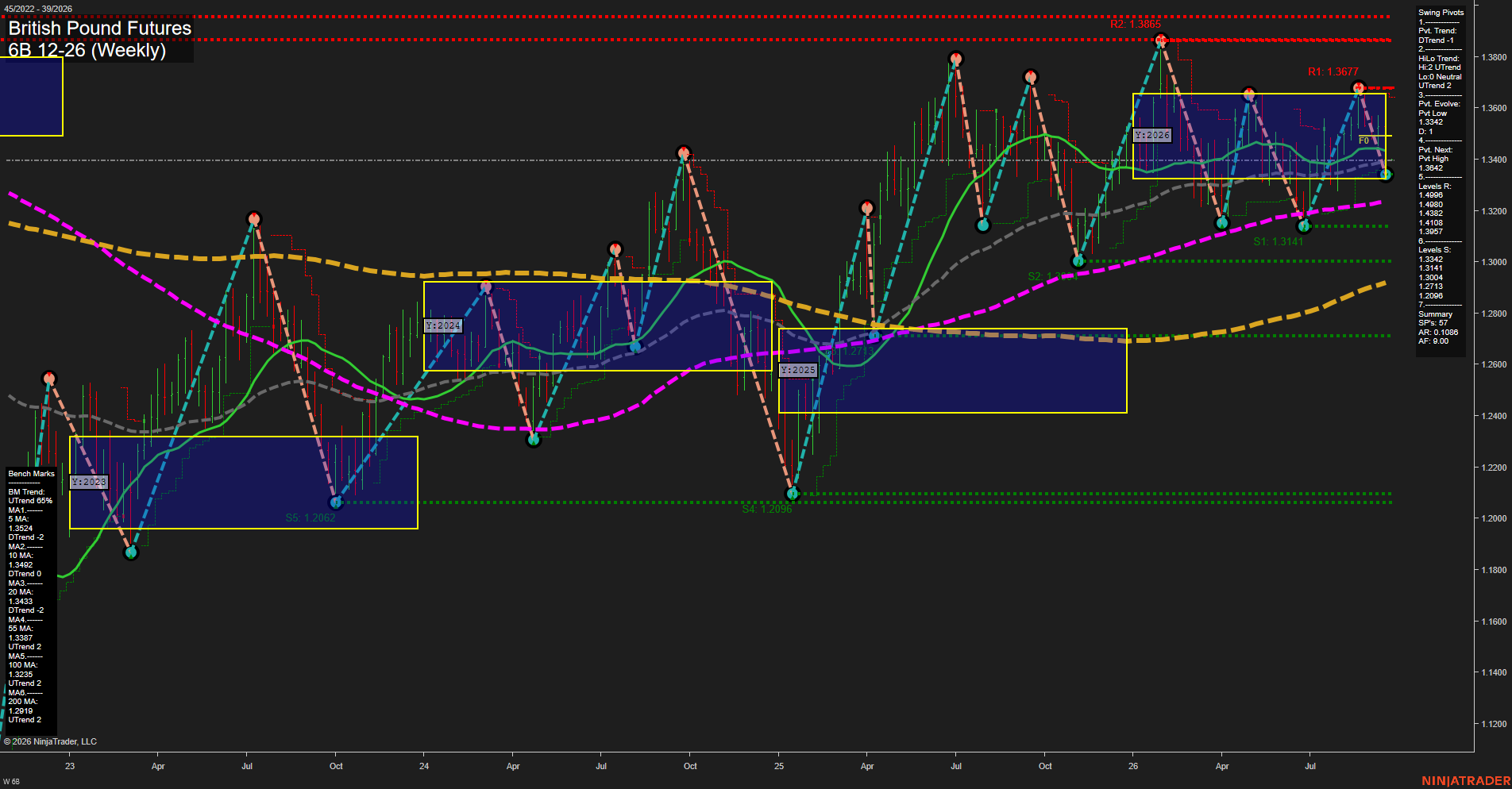Click the Swing Pivots panel heading

point(1441,13)
